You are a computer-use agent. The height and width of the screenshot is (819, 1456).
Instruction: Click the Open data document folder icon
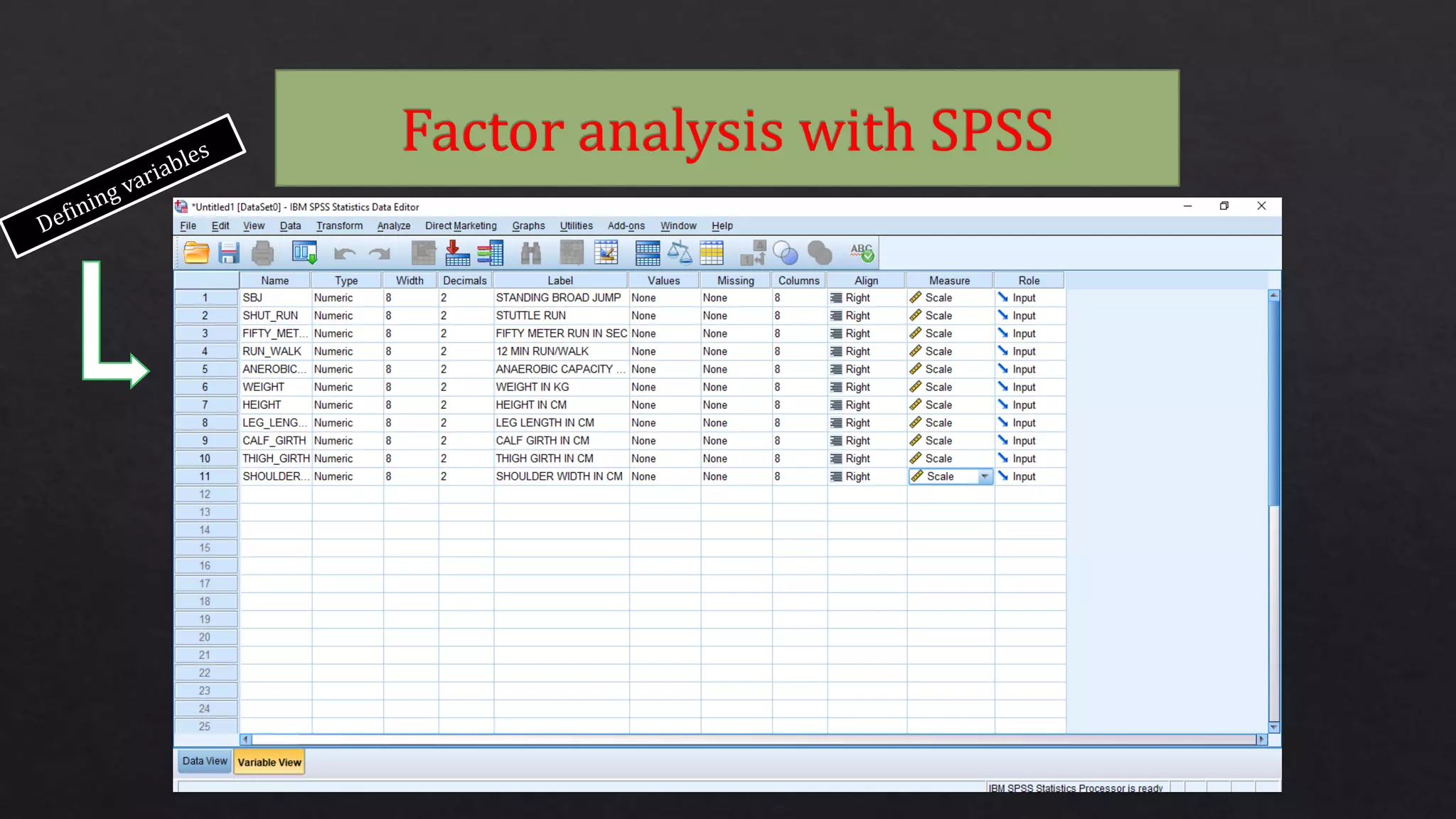point(196,253)
